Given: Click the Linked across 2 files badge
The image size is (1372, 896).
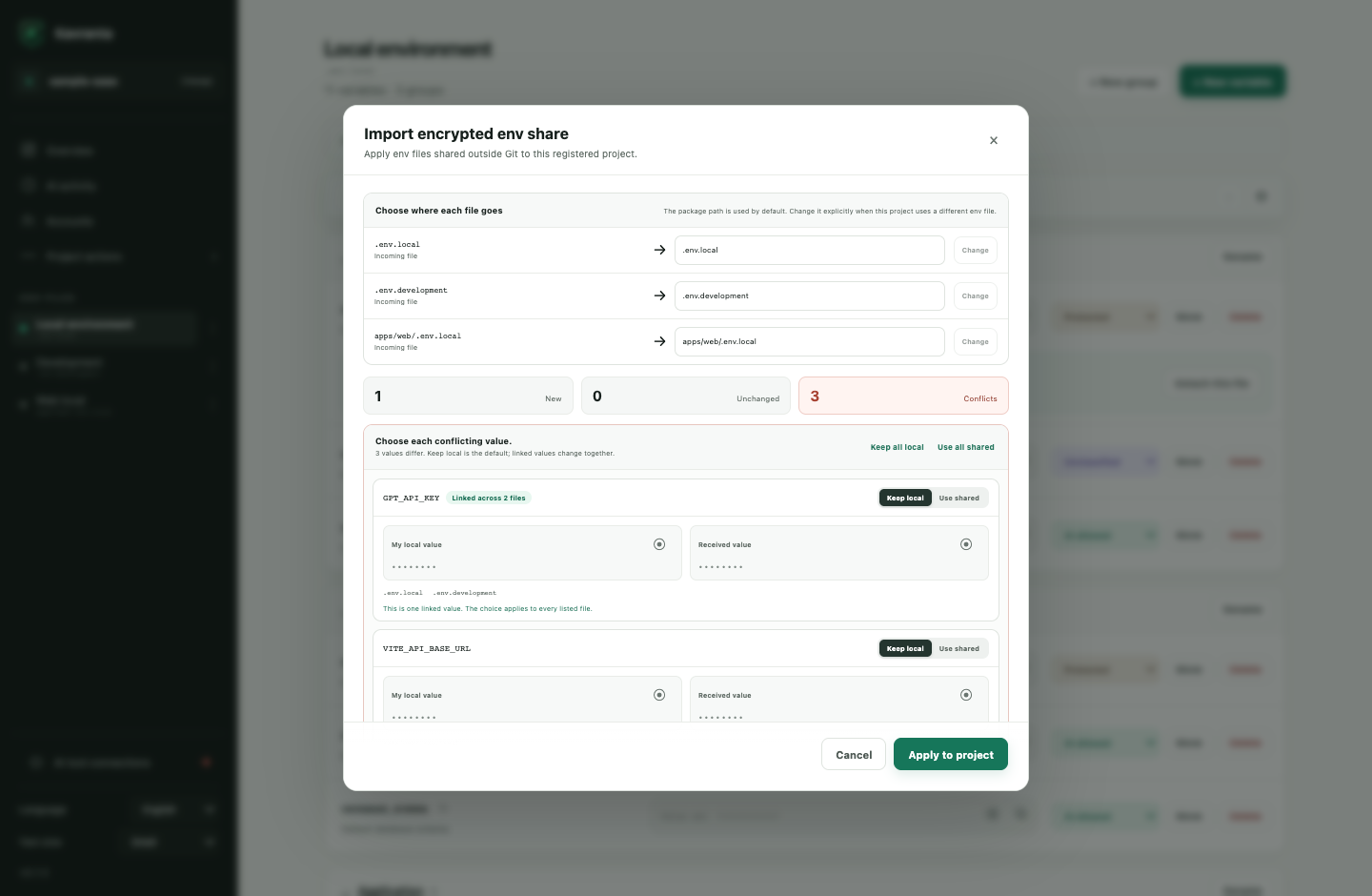Looking at the screenshot, I should click(489, 498).
